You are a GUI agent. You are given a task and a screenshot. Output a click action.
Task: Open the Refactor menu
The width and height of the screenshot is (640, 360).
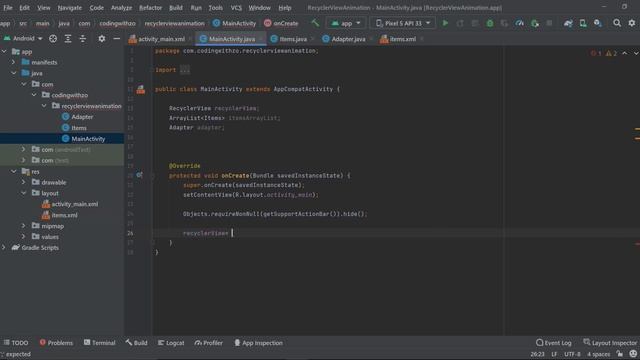click(x=150, y=8)
